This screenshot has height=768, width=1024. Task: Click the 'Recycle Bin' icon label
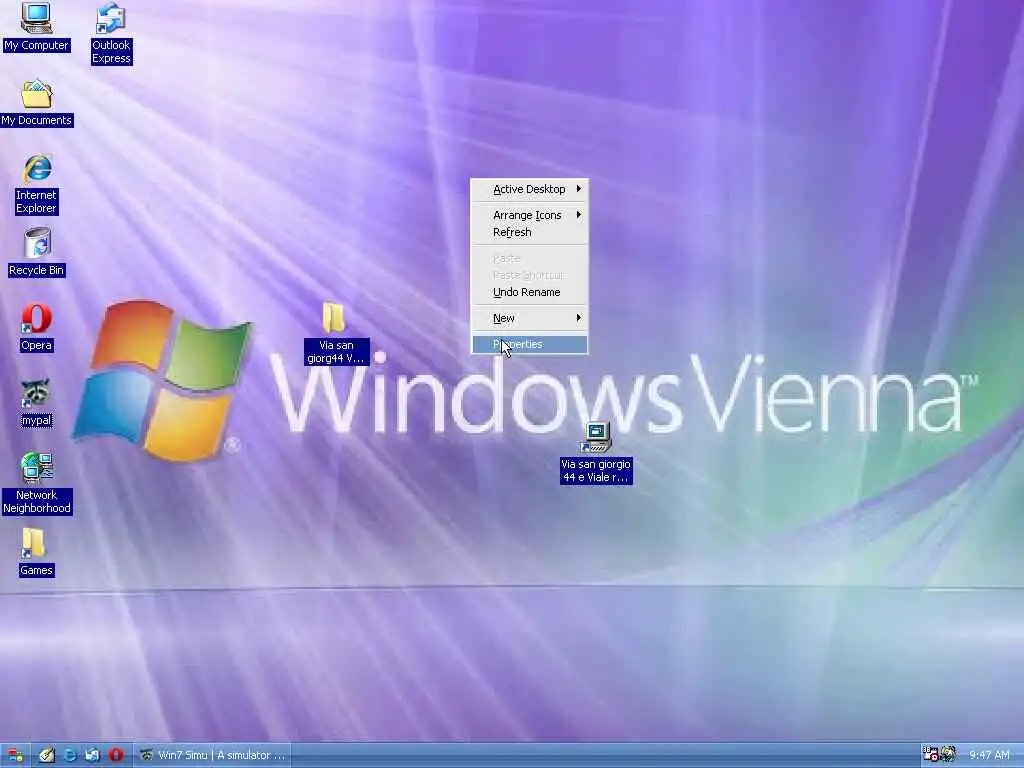(37, 270)
